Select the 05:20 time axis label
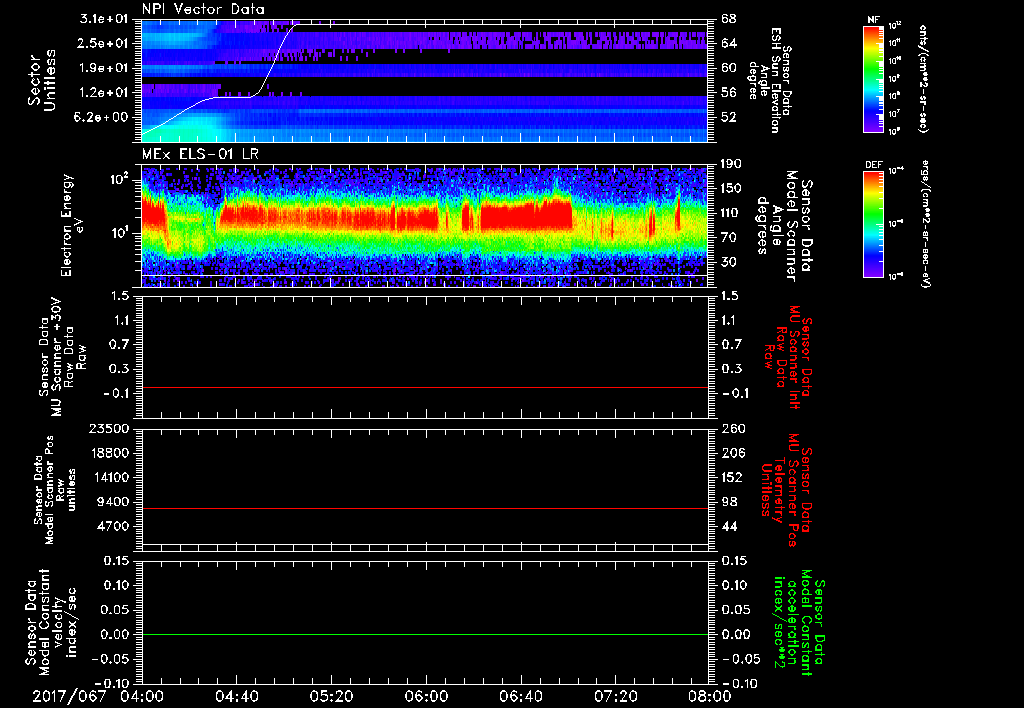1024x708 pixels. click(331, 696)
